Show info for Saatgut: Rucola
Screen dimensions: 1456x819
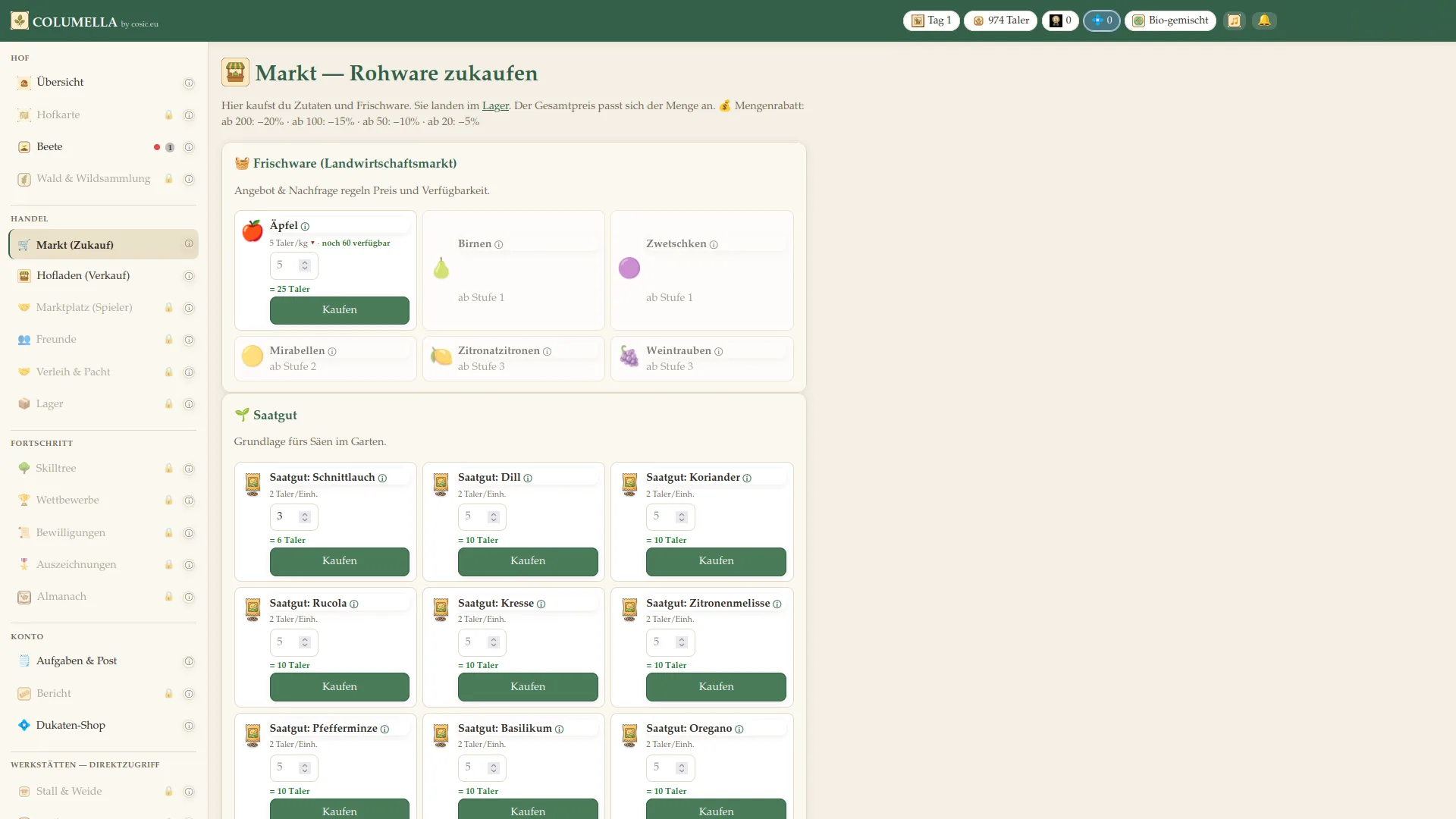pos(354,604)
